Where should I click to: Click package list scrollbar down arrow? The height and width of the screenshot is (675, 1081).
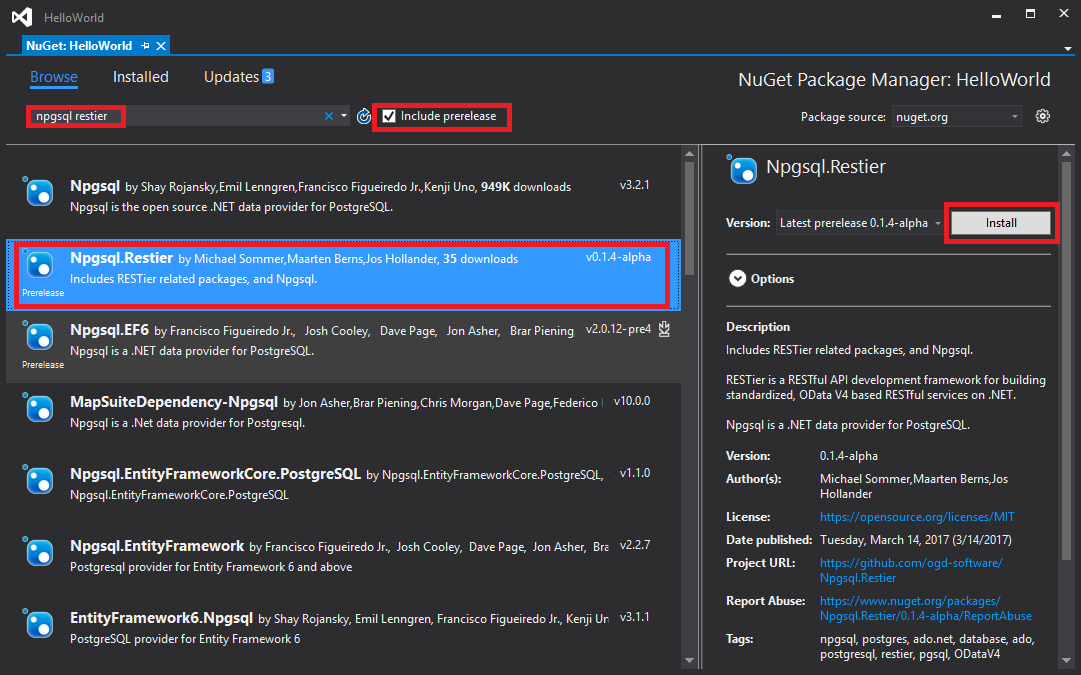pos(689,661)
